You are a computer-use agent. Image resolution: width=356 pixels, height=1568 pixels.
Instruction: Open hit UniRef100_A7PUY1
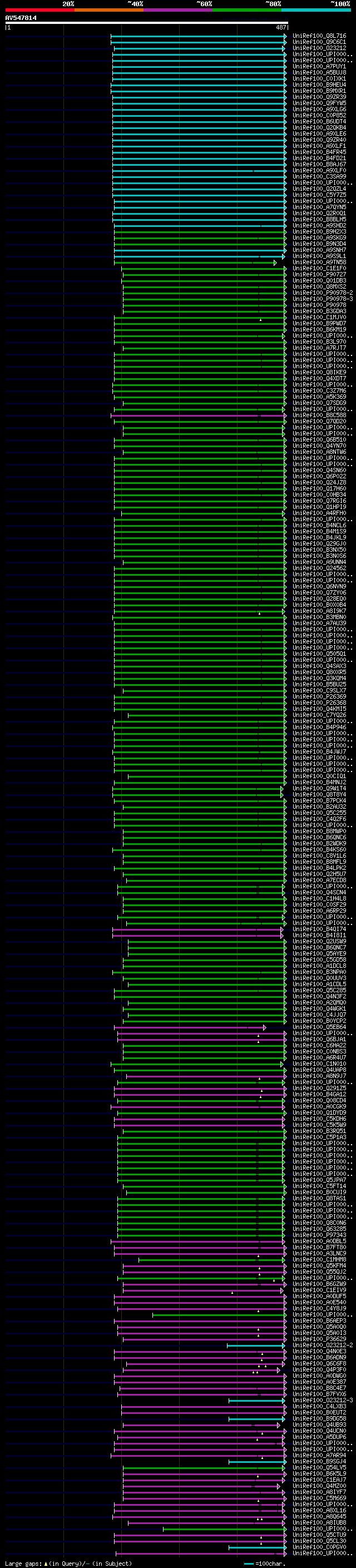click(319, 66)
